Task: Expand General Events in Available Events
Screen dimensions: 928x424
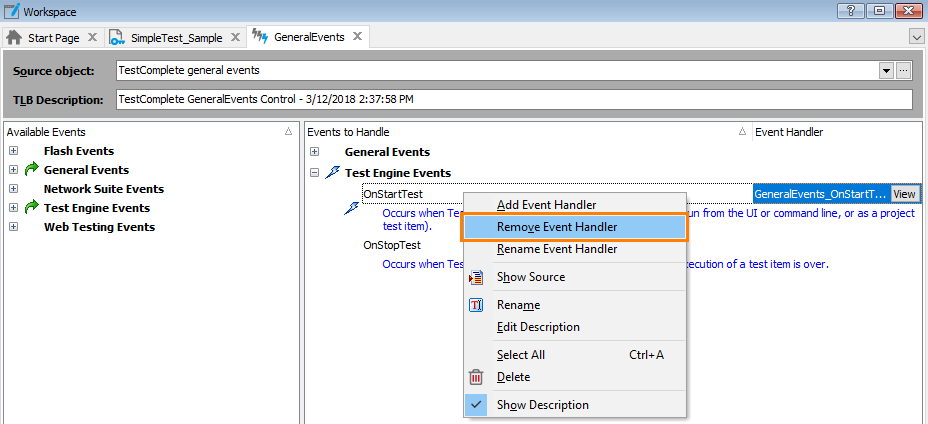Action: (x=13, y=170)
